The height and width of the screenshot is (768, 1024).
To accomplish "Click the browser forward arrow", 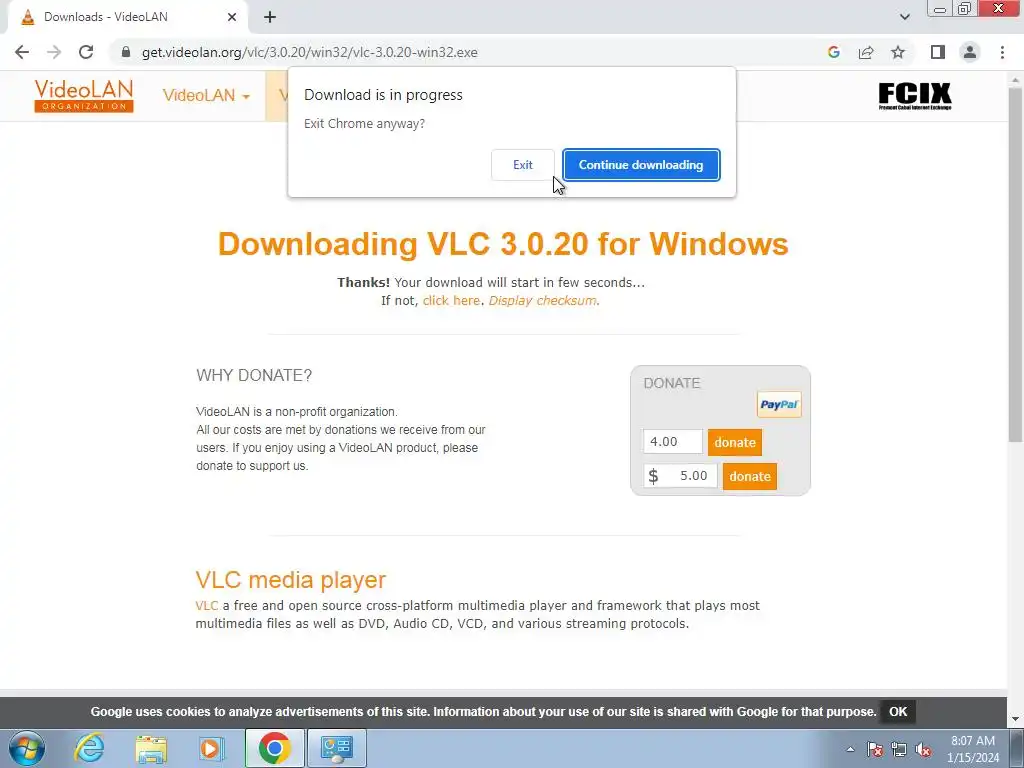I will click(54, 52).
